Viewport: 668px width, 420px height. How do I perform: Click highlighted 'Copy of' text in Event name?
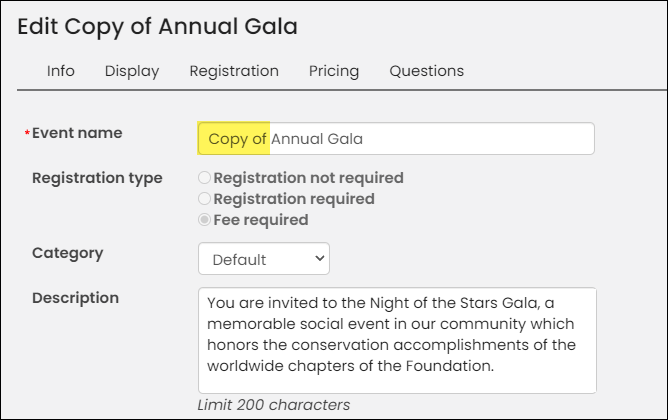[237, 139]
